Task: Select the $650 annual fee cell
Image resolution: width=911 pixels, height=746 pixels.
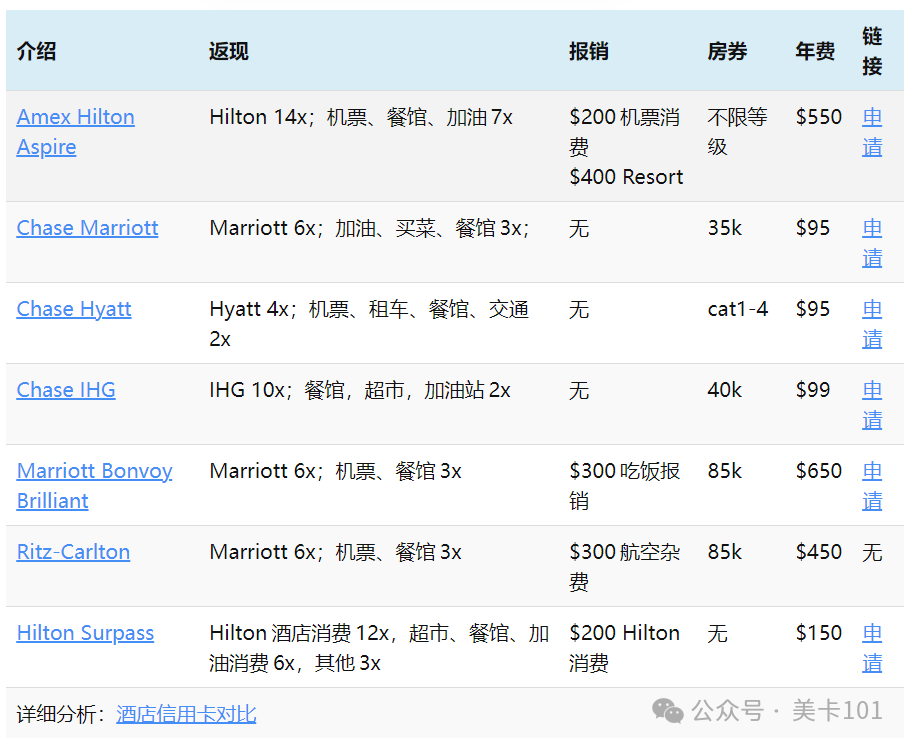Action: click(819, 471)
